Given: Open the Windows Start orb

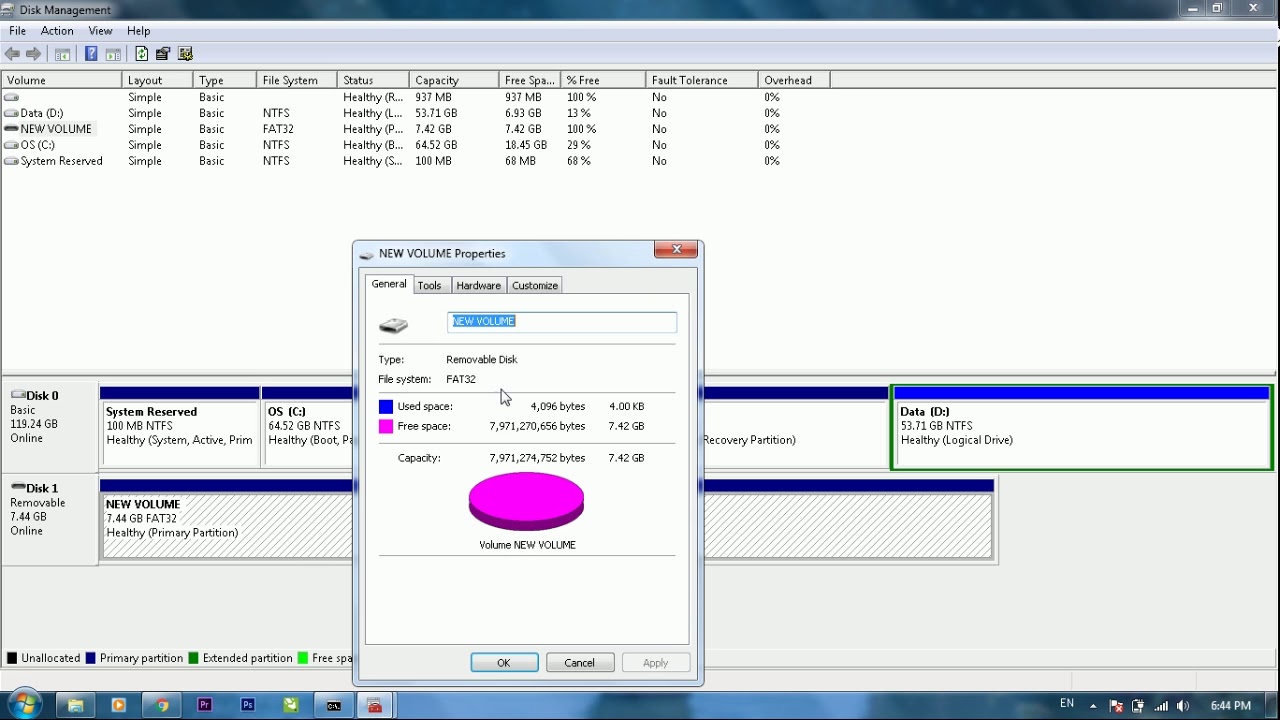Looking at the screenshot, I should coord(23,705).
